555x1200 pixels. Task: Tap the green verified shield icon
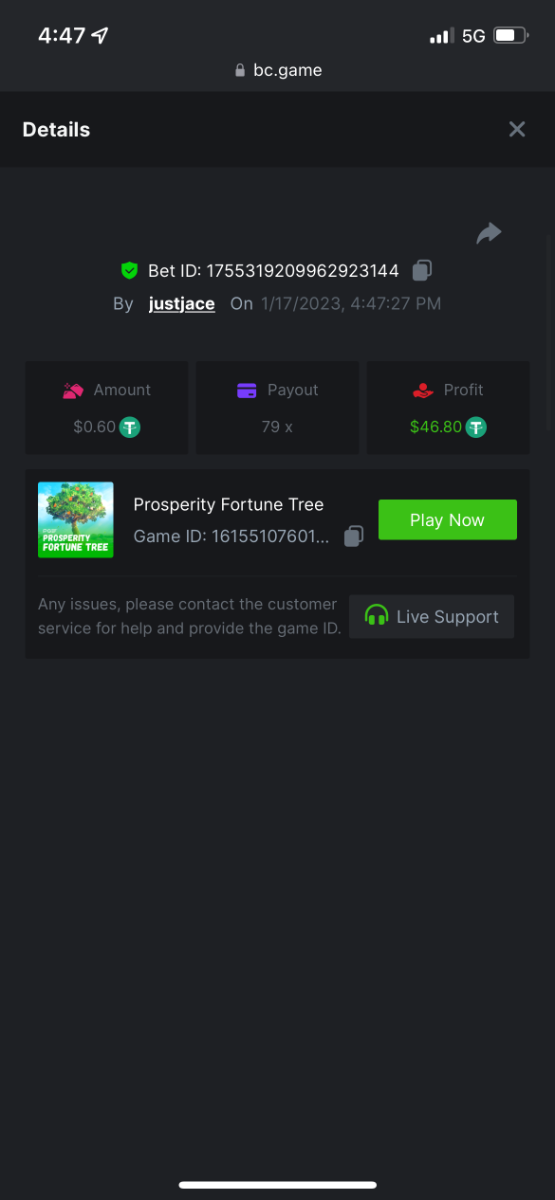click(129, 270)
